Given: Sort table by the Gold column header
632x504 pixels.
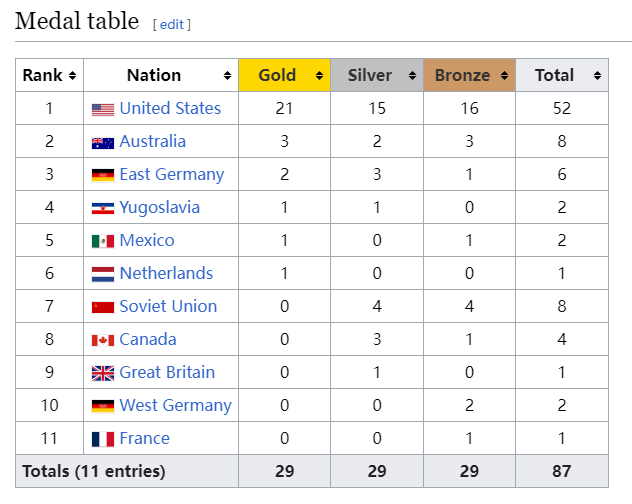Looking at the screenshot, I should (x=278, y=76).
